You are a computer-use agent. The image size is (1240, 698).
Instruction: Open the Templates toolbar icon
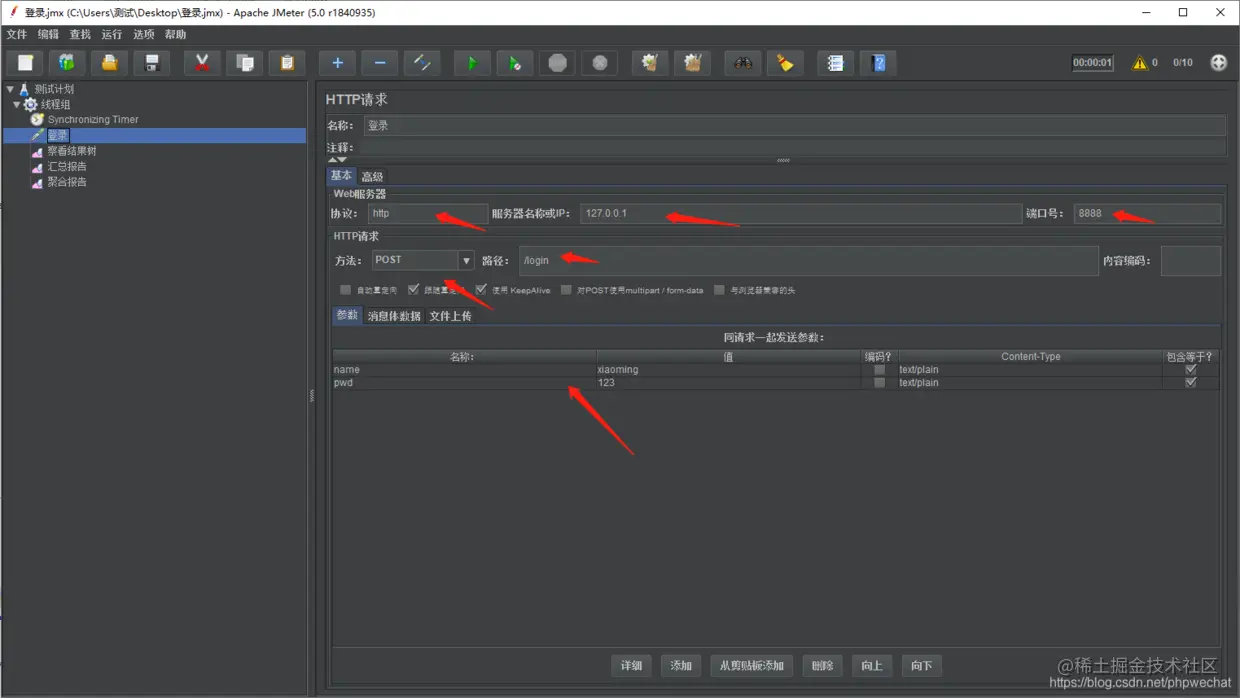[67, 63]
